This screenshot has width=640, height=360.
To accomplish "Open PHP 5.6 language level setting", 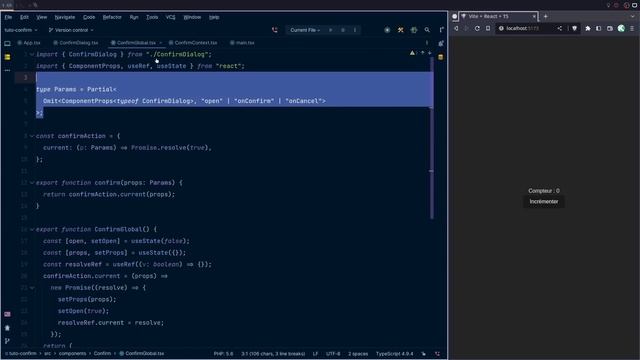I will coord(223,354).
